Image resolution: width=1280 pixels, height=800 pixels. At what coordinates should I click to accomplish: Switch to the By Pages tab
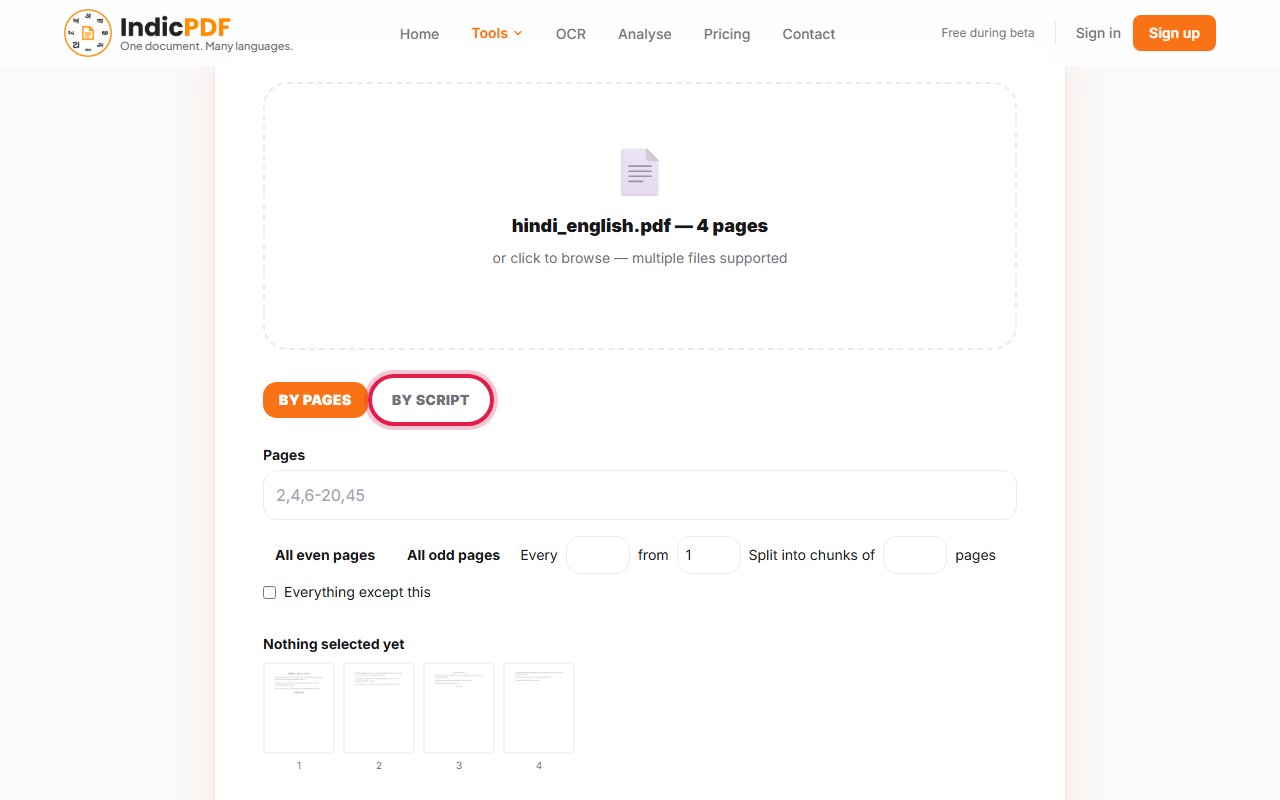coord(315,400)
